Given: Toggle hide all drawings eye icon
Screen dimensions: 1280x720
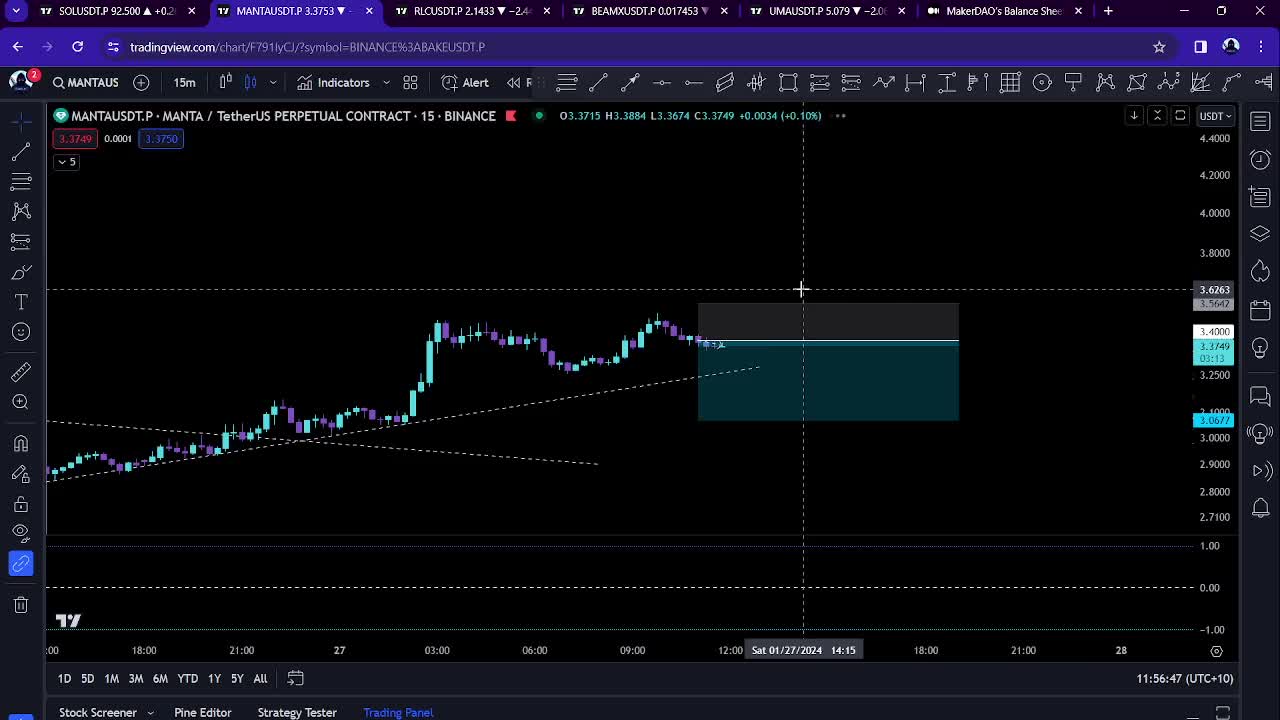Looking at the screenshot, I should pos(21,534).
